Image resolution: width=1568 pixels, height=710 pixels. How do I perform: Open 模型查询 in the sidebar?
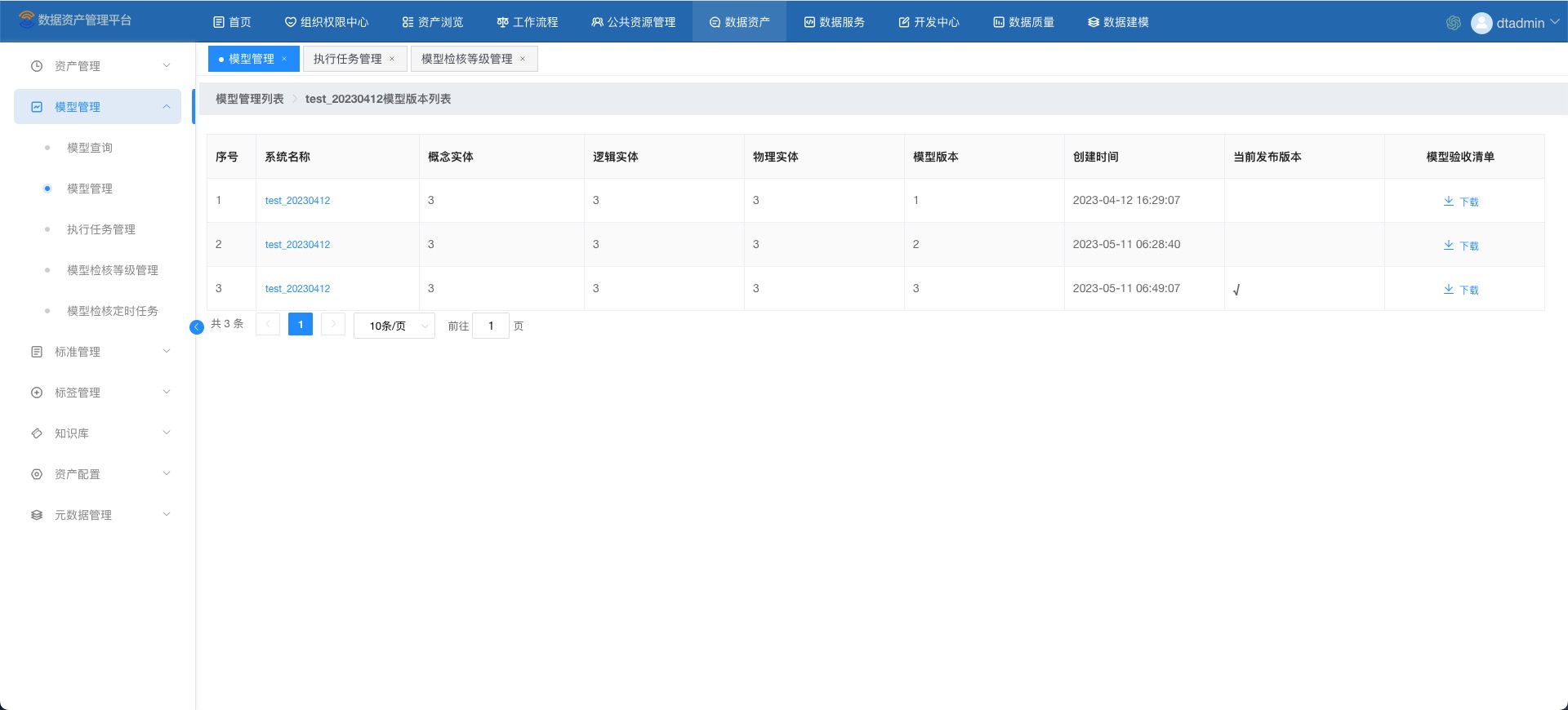tap(90, 148)
